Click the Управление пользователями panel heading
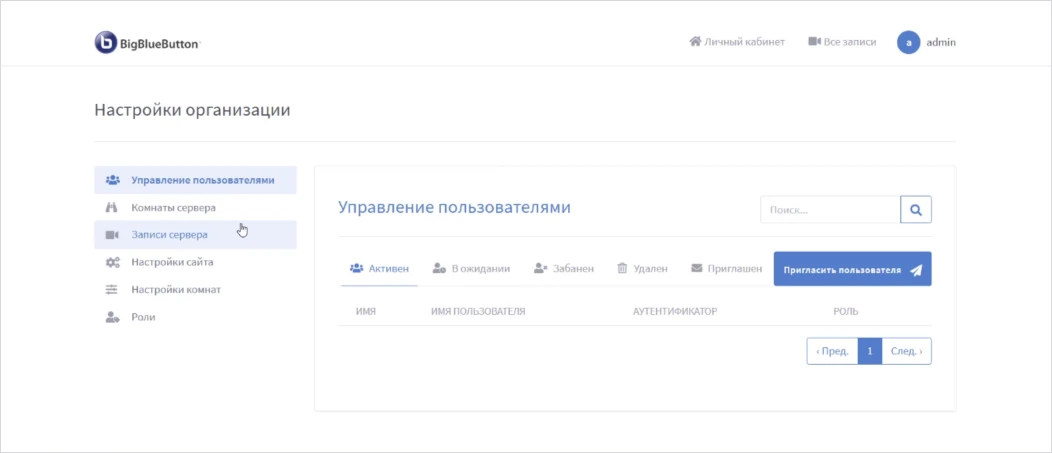 pyautogui.click(x=454, y=207)
